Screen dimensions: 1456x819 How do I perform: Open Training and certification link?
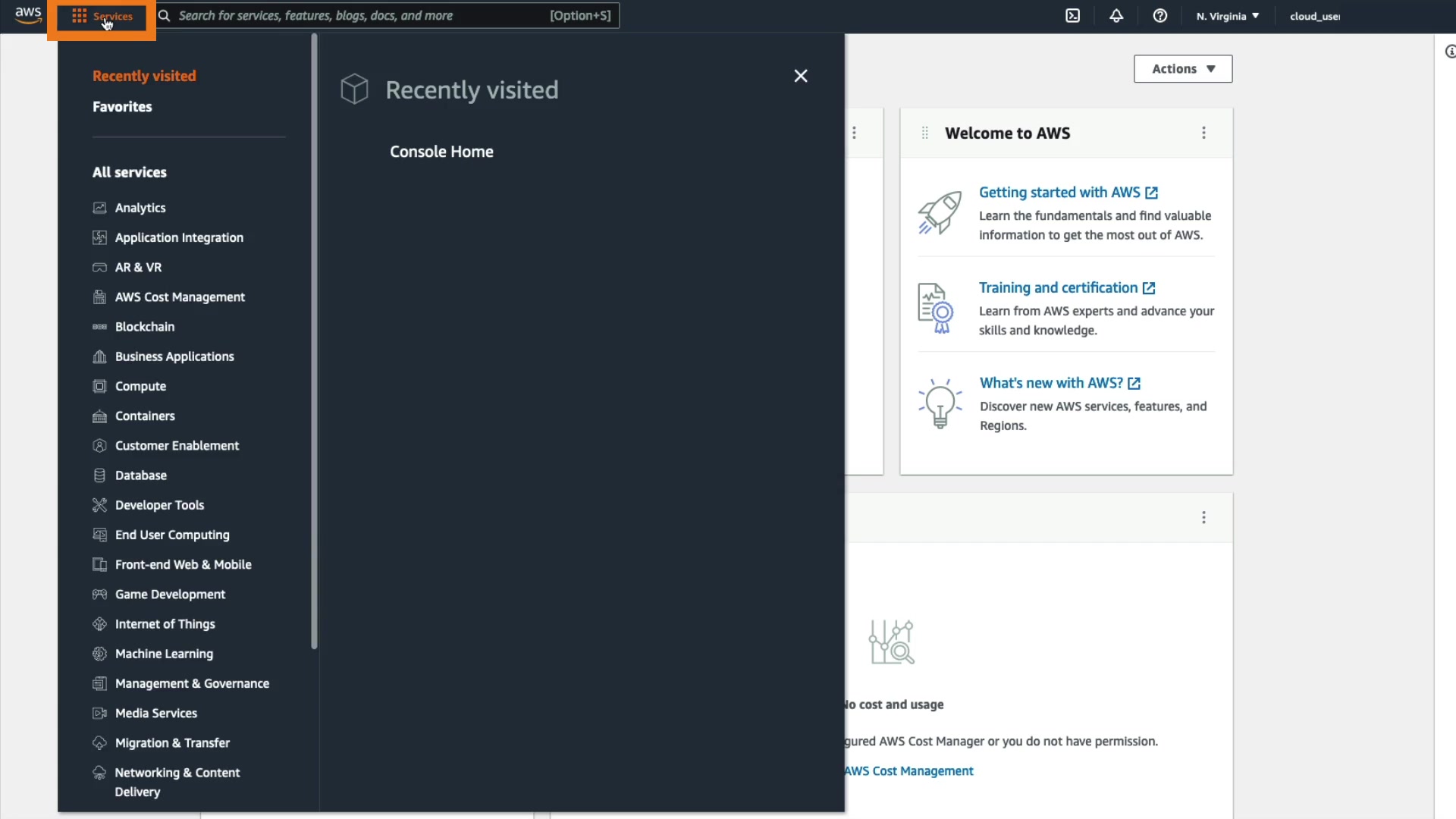pos(1058,288)
